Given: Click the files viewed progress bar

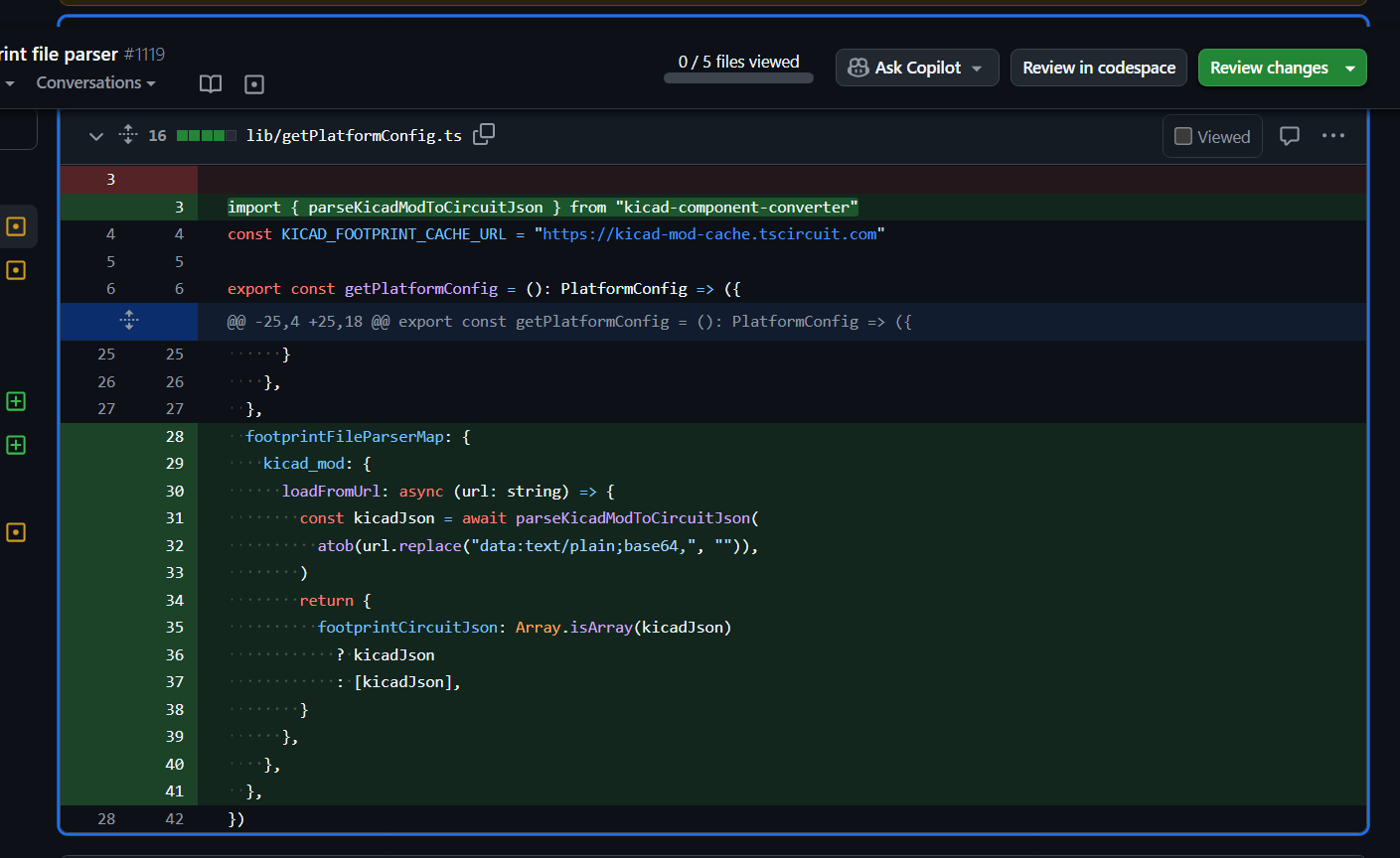Looking at the screenshot, I should tap(738, 78).
